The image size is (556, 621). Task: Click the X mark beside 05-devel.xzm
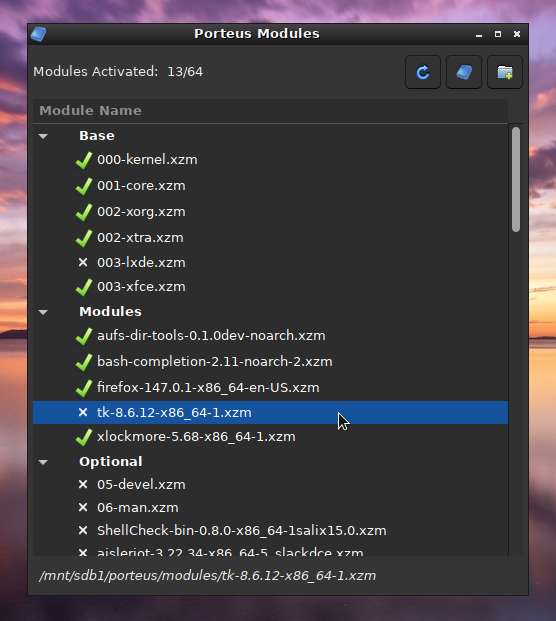coord(83,484)
